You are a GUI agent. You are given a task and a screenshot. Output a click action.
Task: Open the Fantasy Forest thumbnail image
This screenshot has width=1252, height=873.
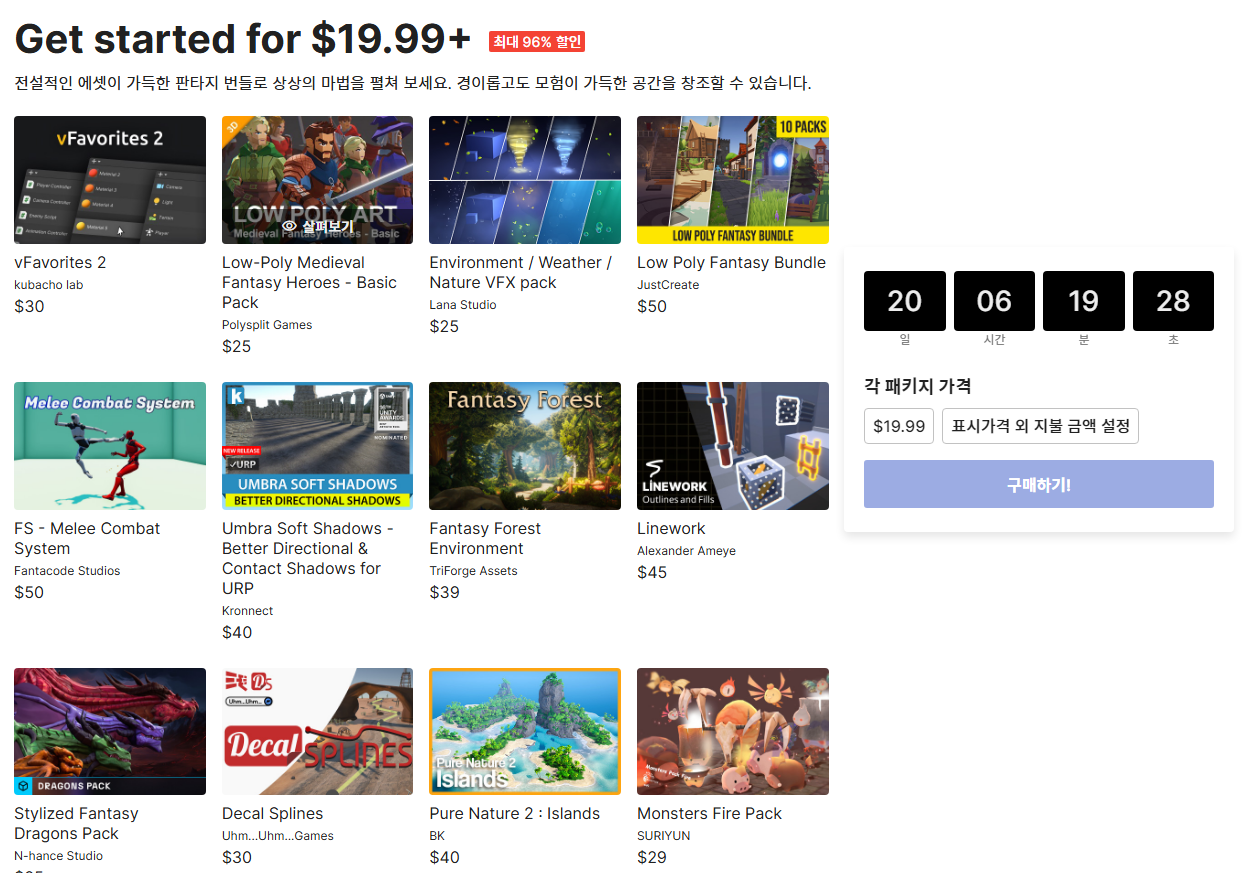pos(525,446)
